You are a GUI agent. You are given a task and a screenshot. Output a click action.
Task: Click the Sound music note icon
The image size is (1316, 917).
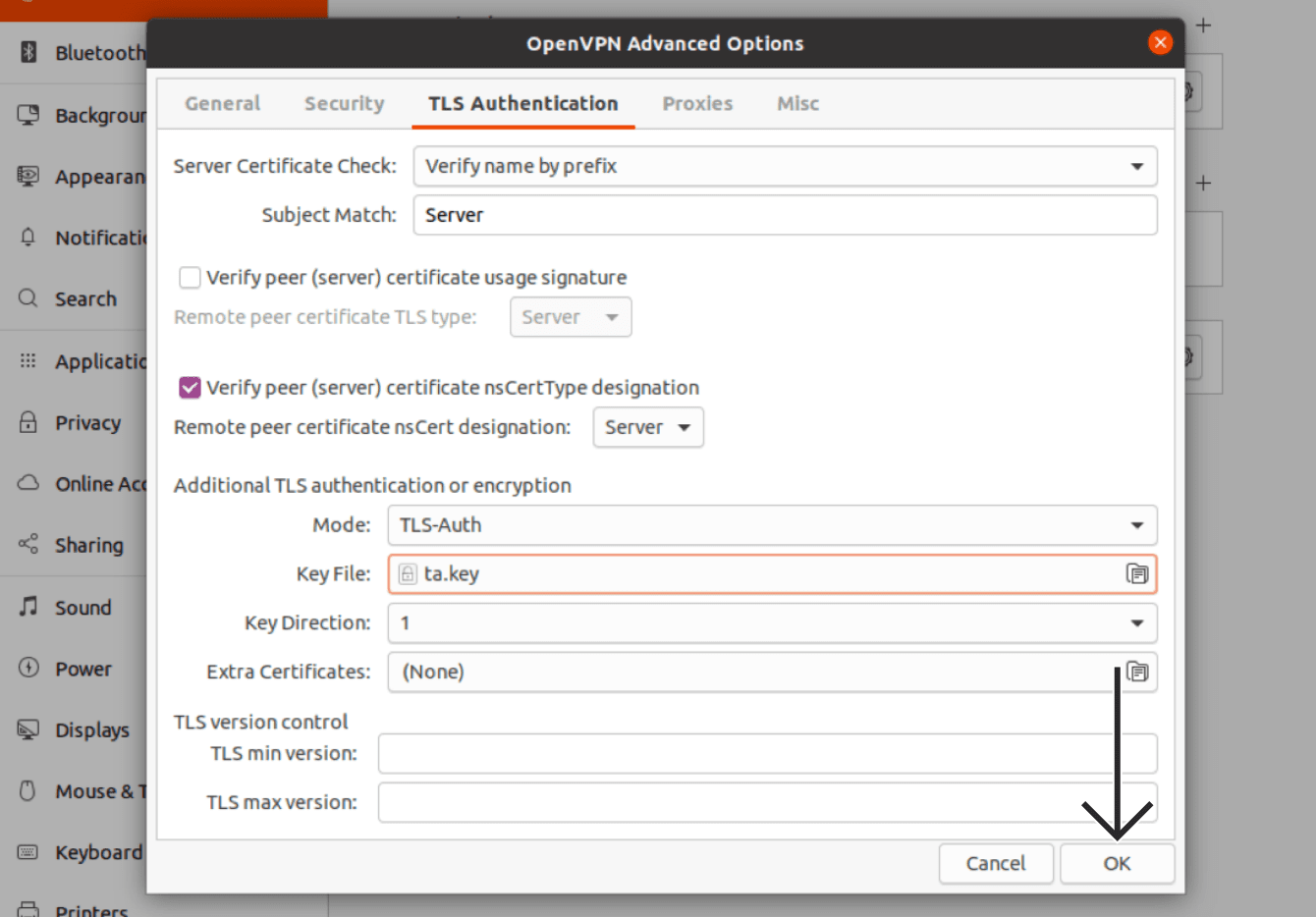click(x=28, y=607)
